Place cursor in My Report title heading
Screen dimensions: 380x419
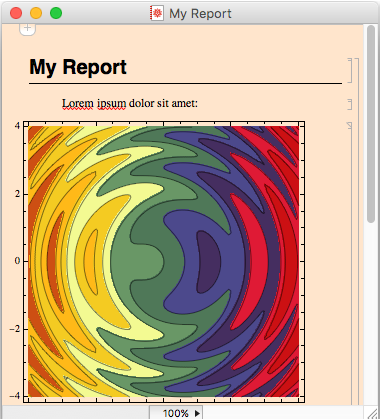coord(78,67)
